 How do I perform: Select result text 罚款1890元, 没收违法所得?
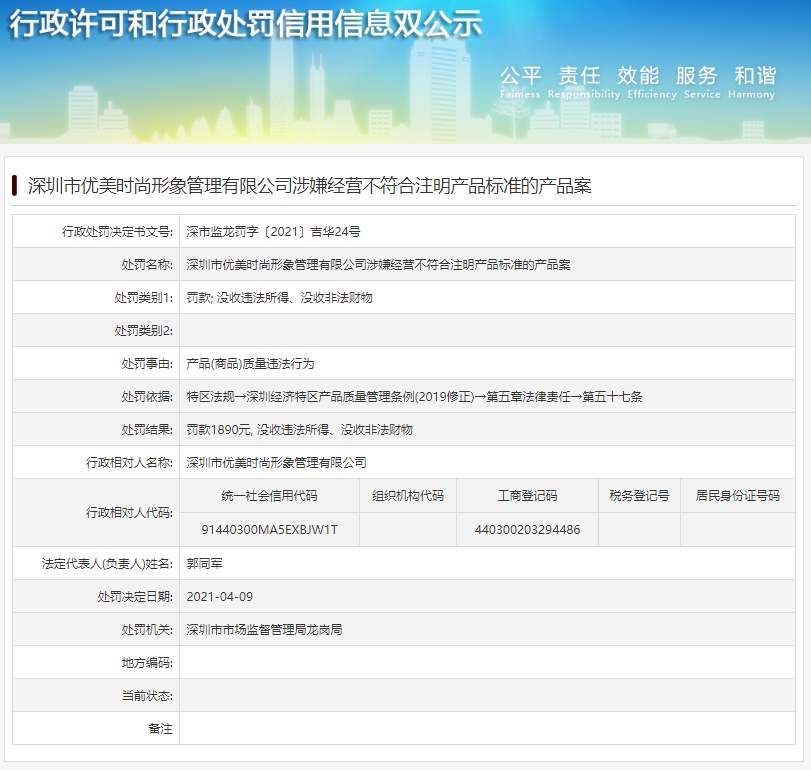coord(258,429)
